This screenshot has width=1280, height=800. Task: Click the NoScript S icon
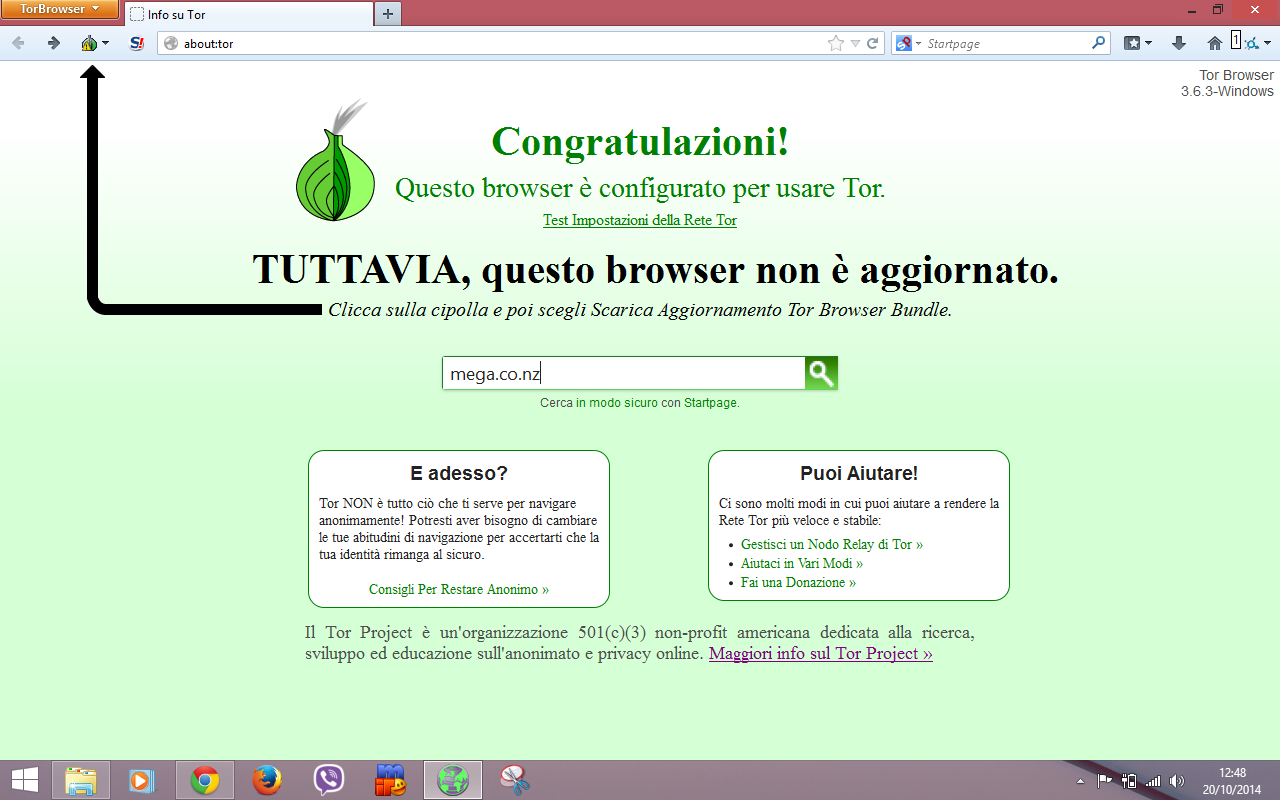point(137,43)
